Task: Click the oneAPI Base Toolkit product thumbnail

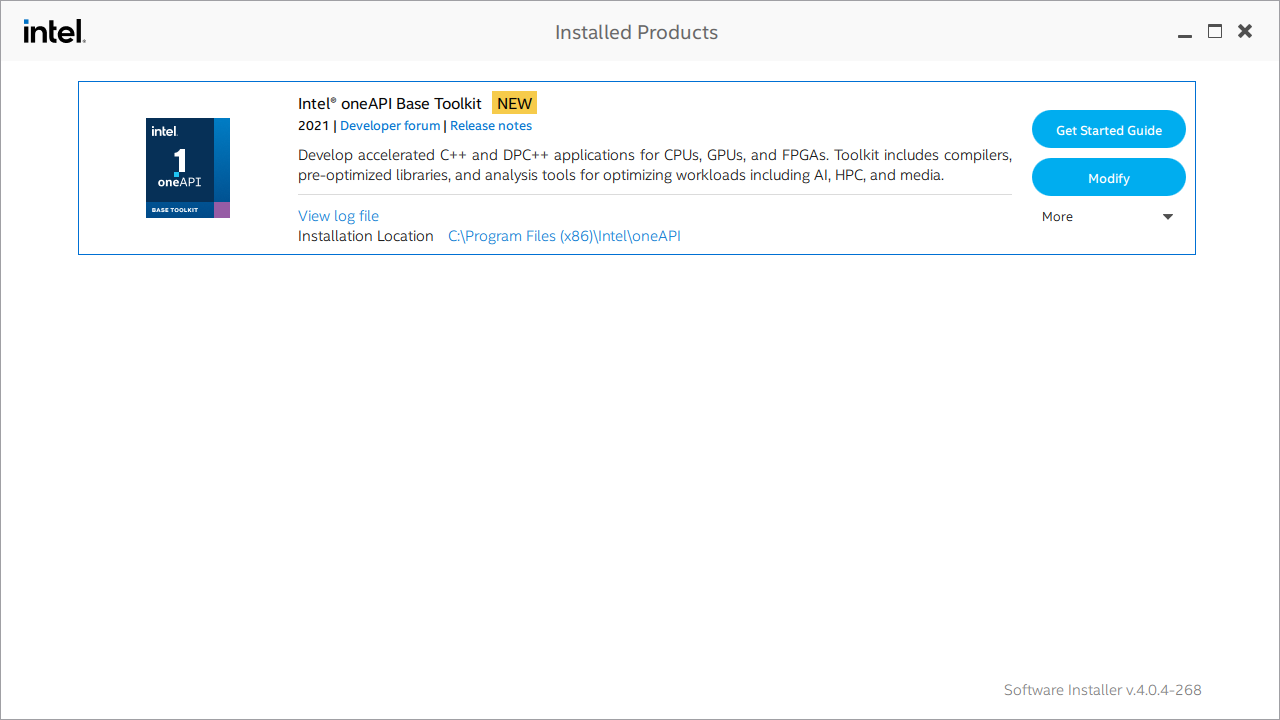Action: click(x=187, y=167)
